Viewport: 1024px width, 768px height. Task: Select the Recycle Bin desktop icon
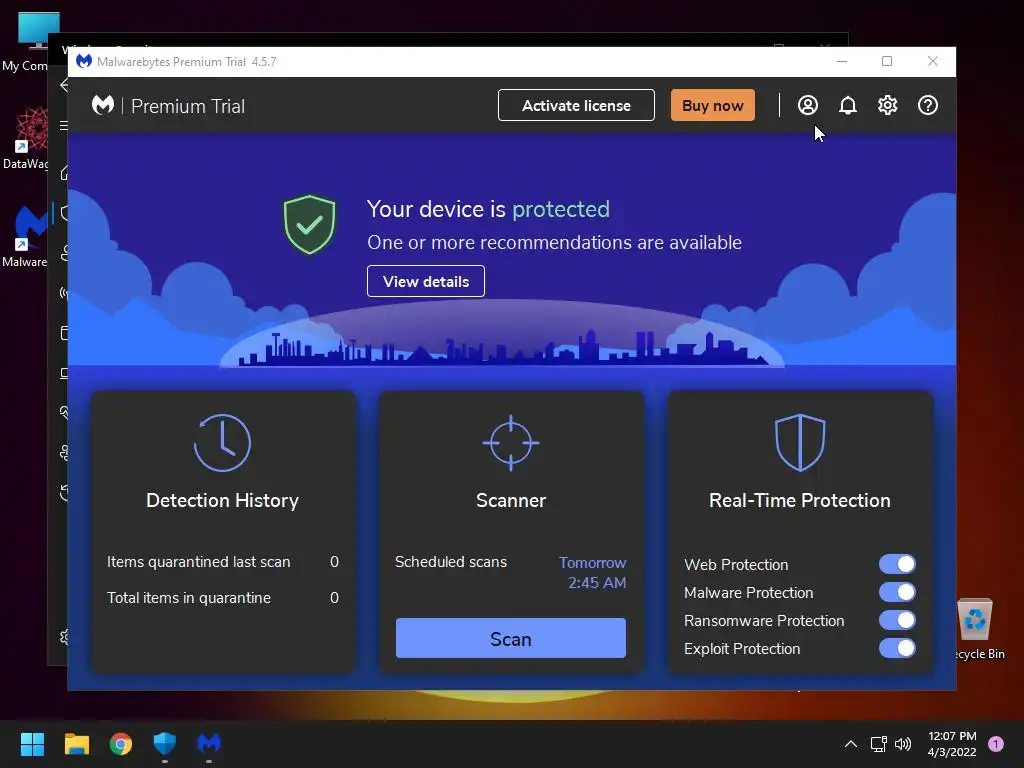978,629
